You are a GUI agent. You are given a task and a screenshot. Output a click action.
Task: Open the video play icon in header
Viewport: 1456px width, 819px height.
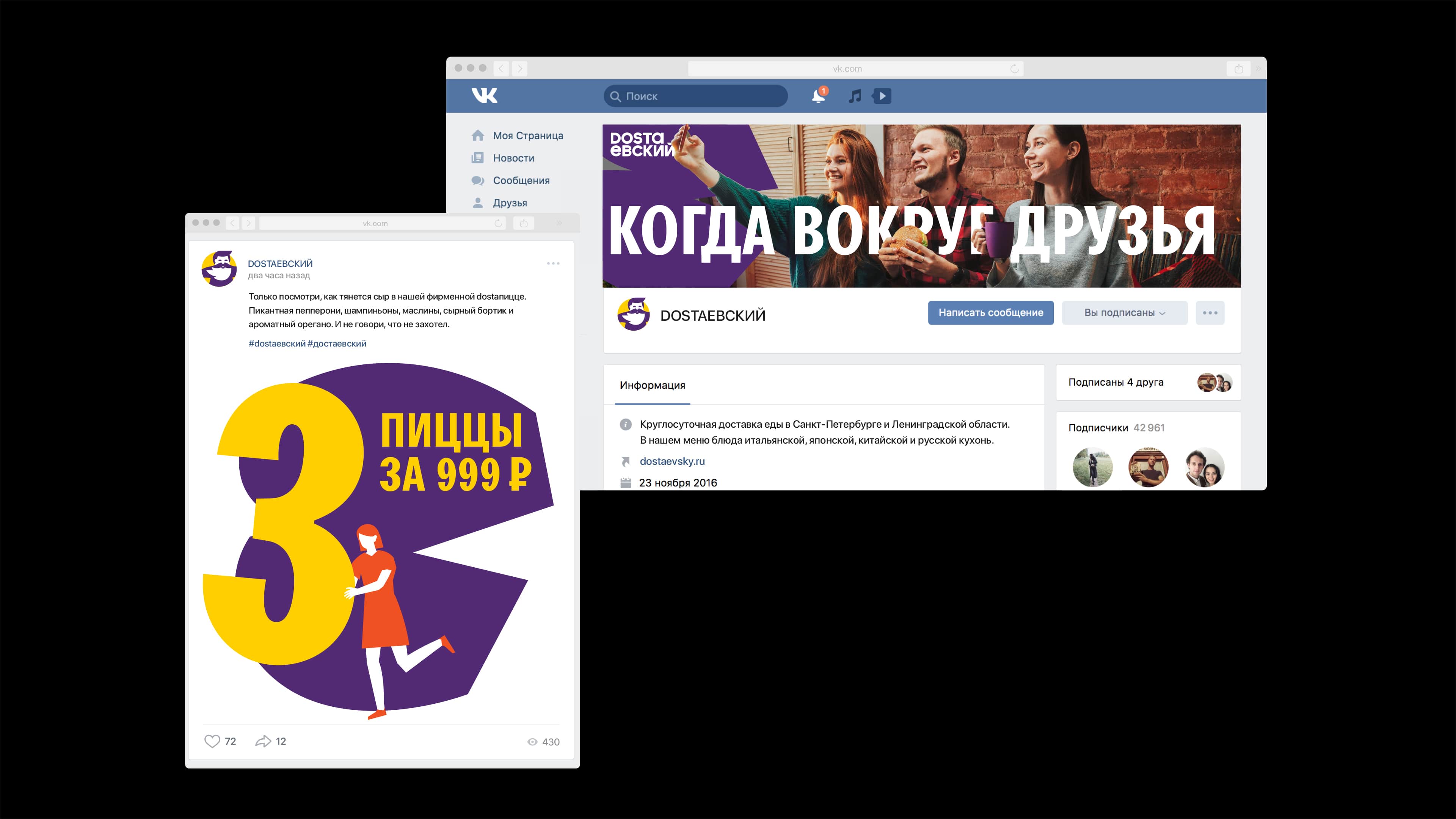pyautogui.click(x=882, y=96)
